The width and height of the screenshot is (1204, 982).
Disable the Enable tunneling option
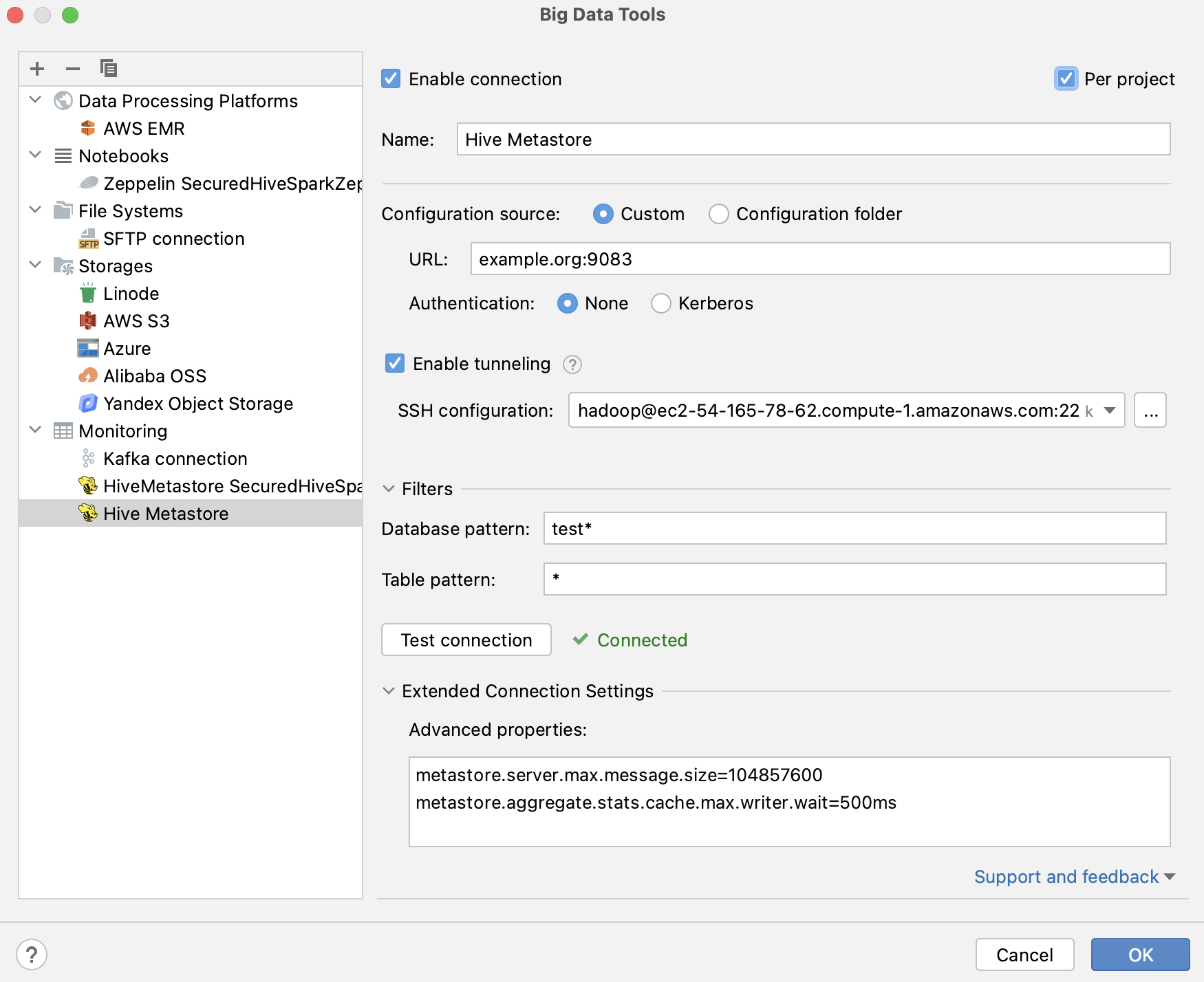point(394,364)
